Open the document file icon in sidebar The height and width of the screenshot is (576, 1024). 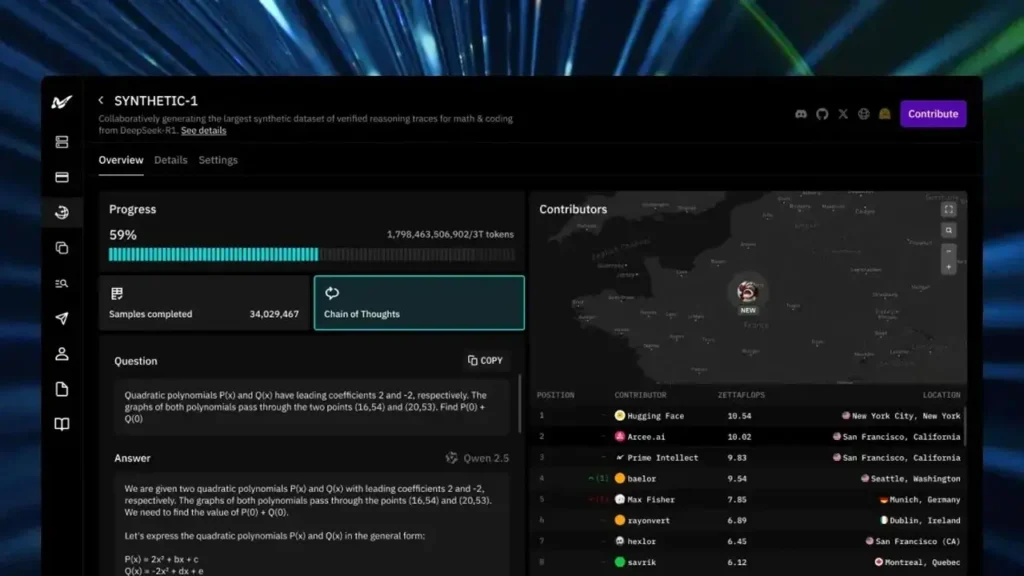[61, 389]
